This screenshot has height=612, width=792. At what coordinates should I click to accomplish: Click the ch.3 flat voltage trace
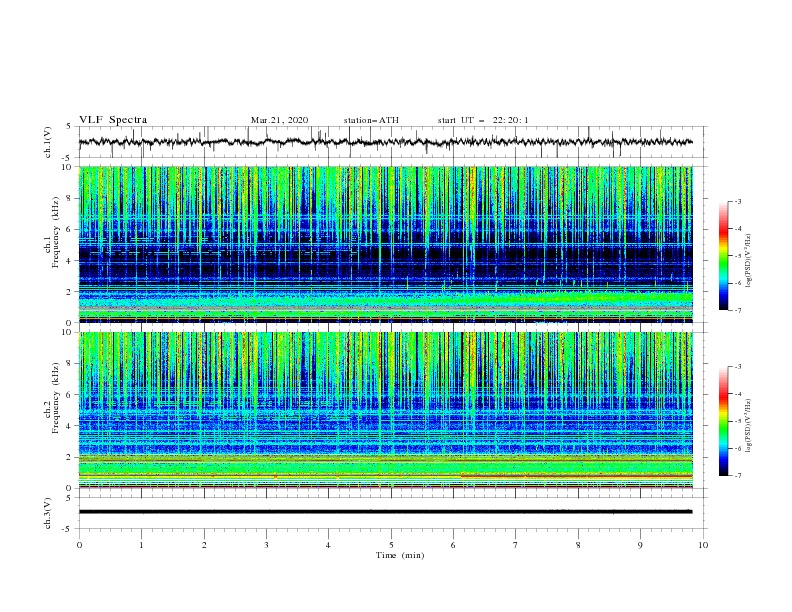(x=385, y=512)
